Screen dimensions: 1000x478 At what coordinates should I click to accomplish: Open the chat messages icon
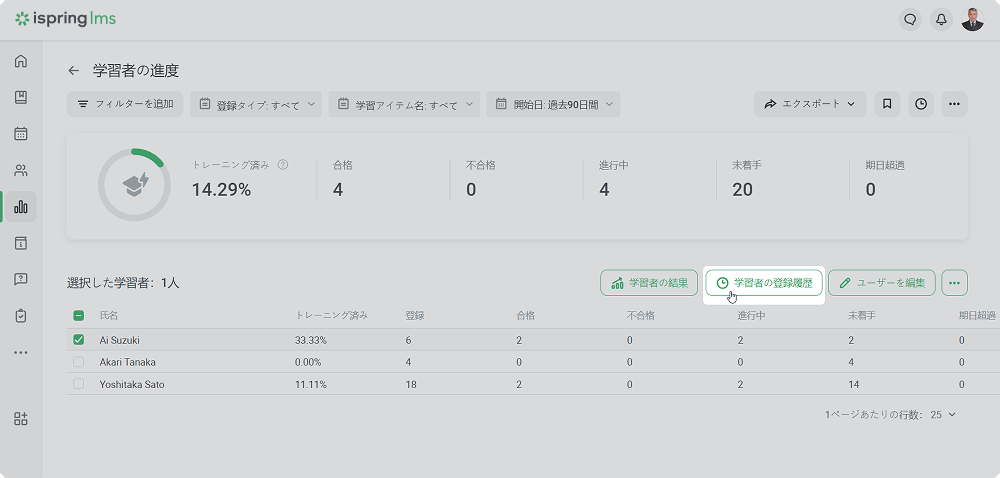[909, 19]
